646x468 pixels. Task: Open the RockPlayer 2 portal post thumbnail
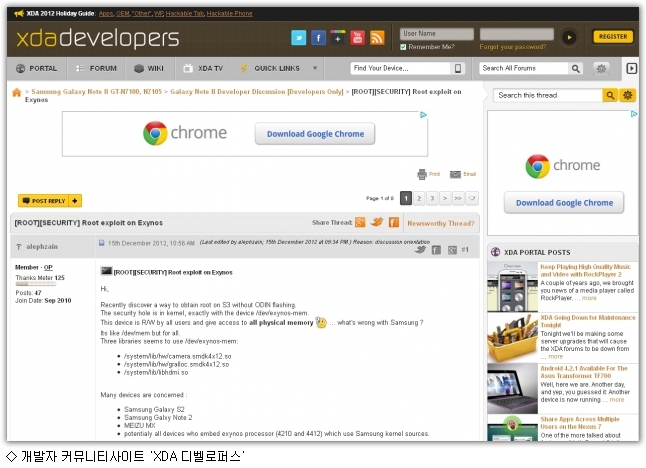(513, 287)
